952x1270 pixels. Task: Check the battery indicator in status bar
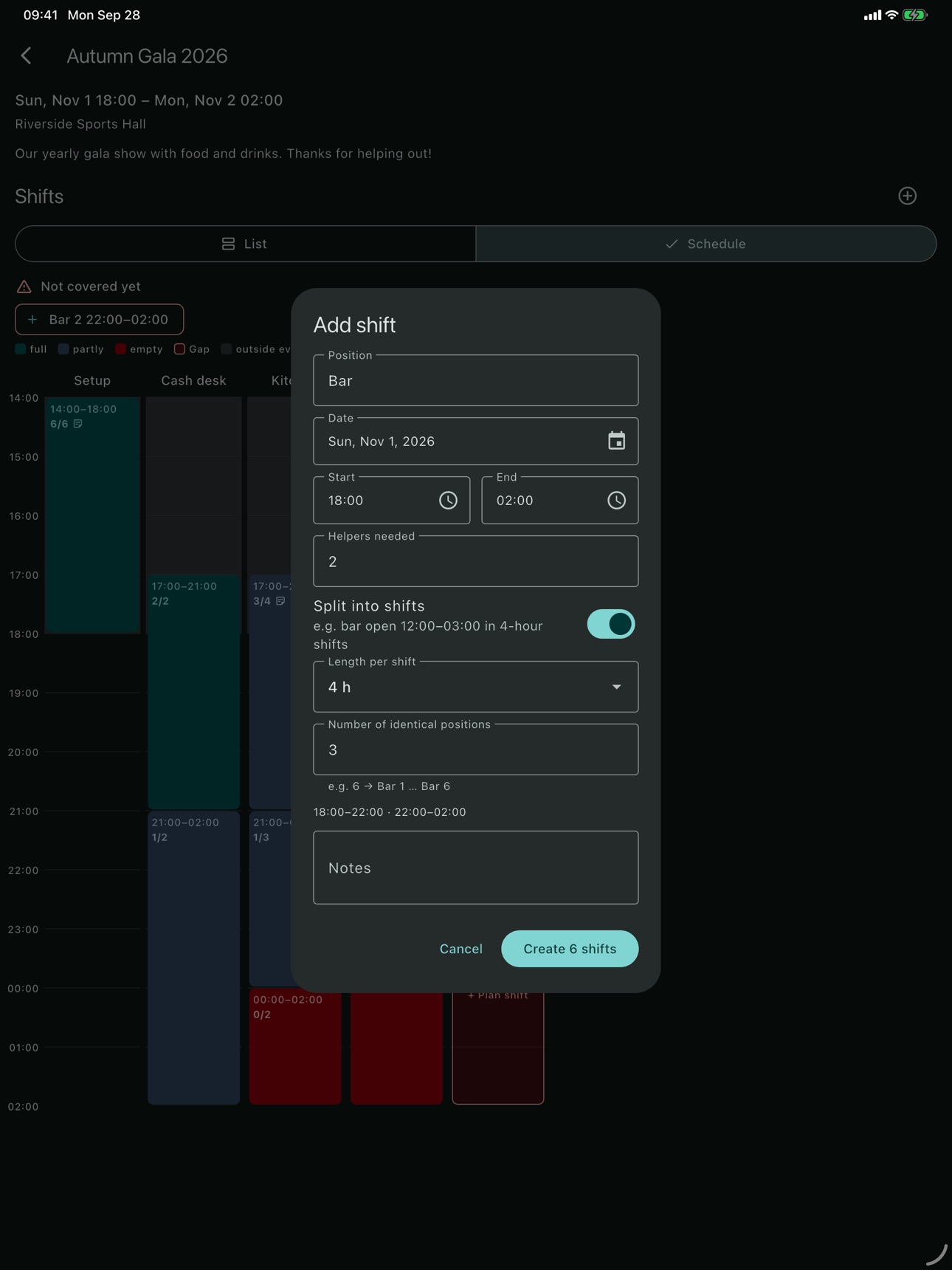pos(914,15)
